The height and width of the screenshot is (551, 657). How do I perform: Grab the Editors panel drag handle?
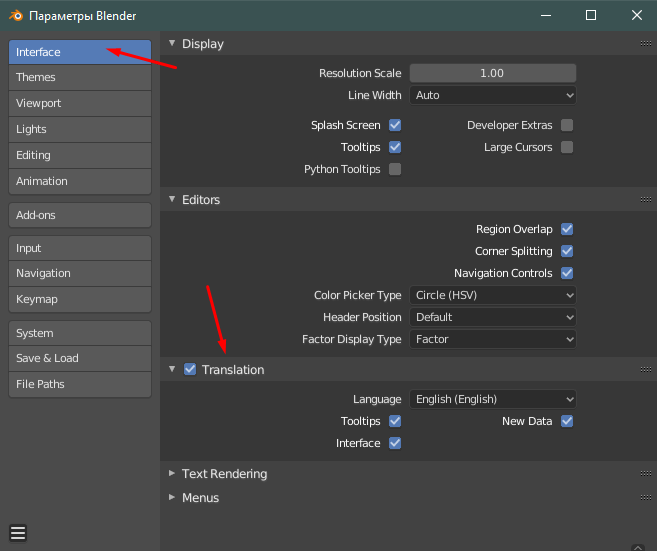[646, 200]
